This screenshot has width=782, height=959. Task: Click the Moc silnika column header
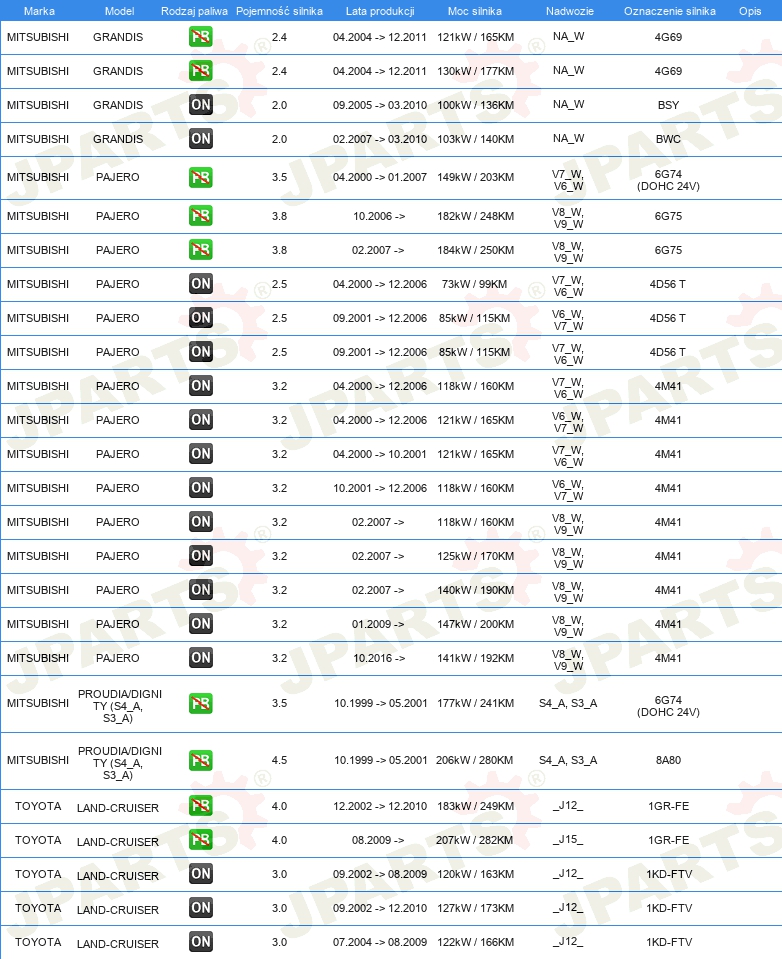point(474,11)
